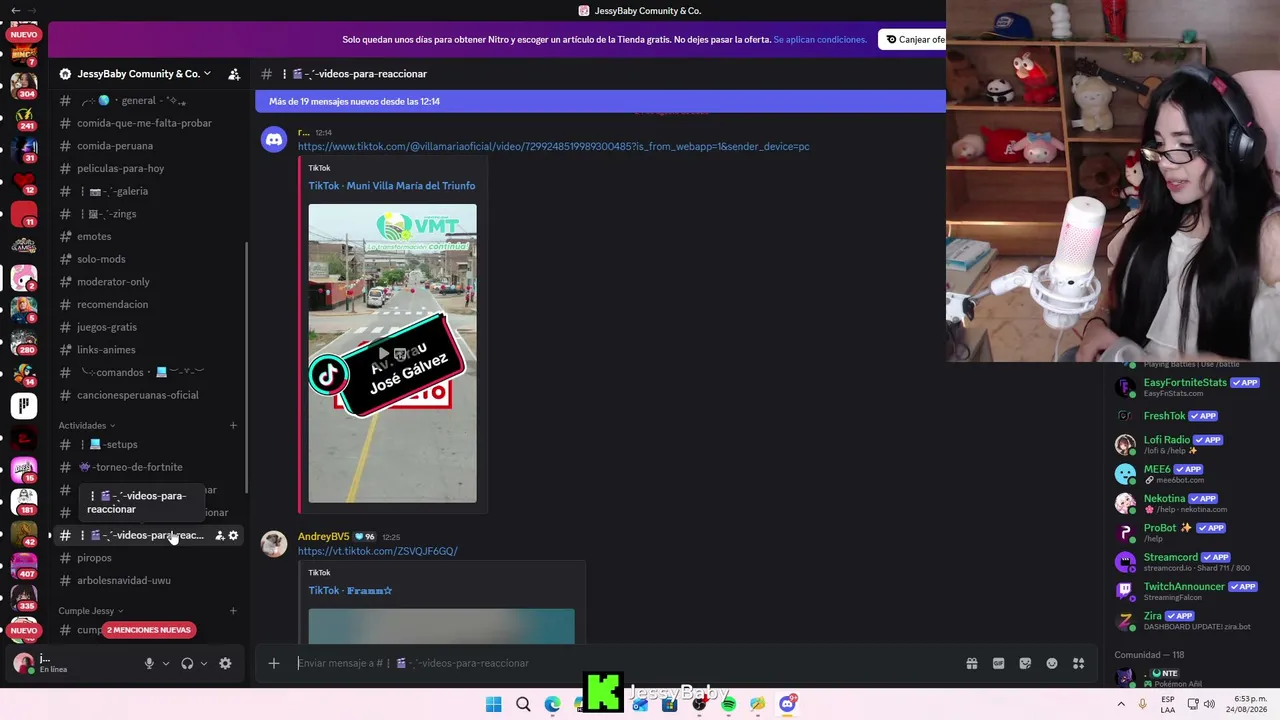Go to the links-animes channel
This screenshot has width=1280, height=720.
click(x=145, y=350)
